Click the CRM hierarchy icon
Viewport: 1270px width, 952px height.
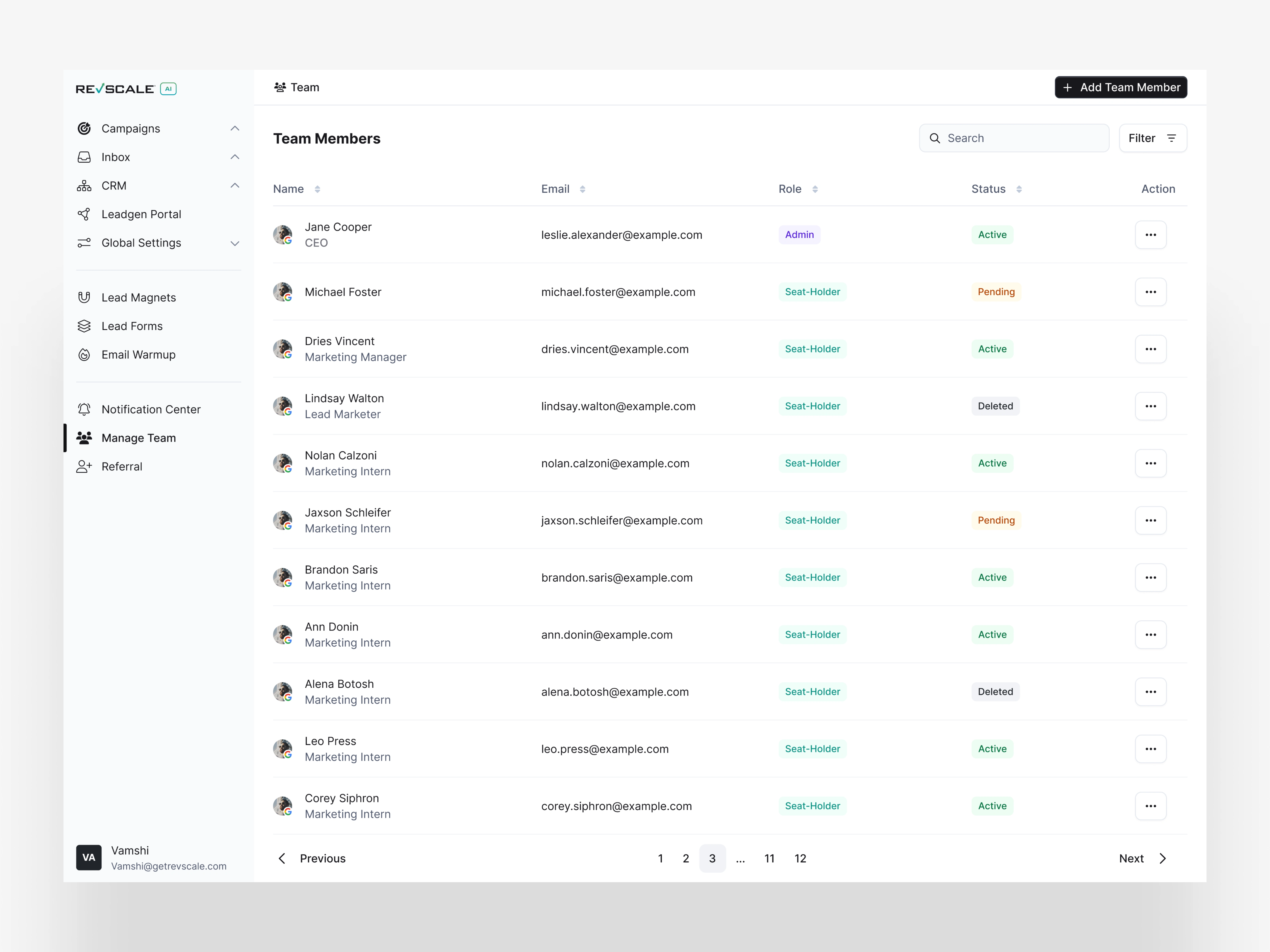[x=84, y=185]
